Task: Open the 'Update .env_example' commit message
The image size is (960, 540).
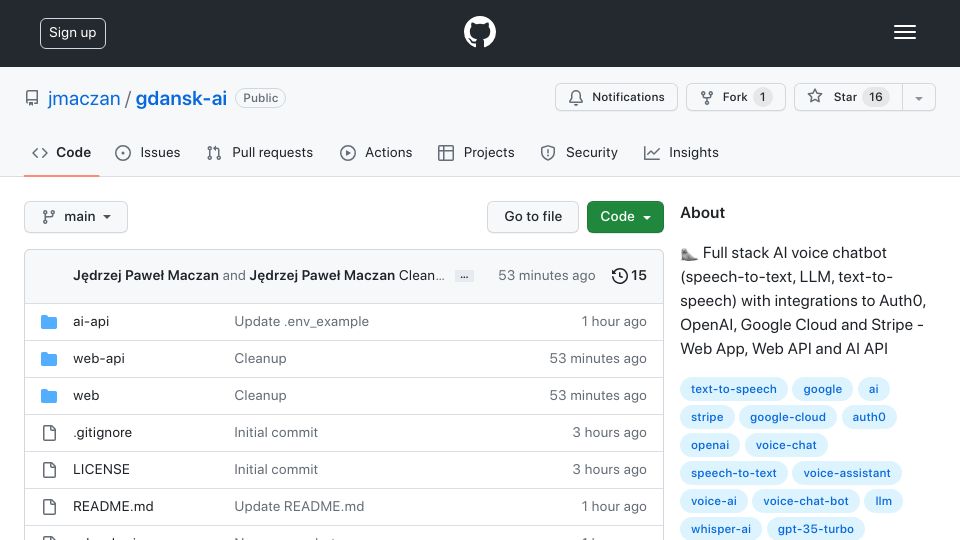Action: click(x=302, y=321)
